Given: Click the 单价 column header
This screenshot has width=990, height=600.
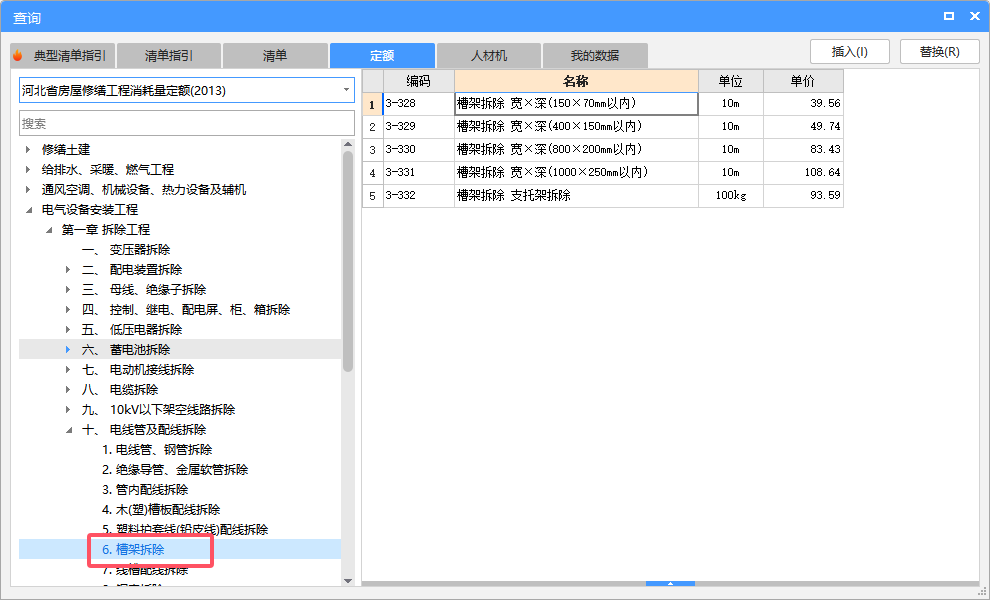Looking at the screenshot, I should tap(803, 81).
